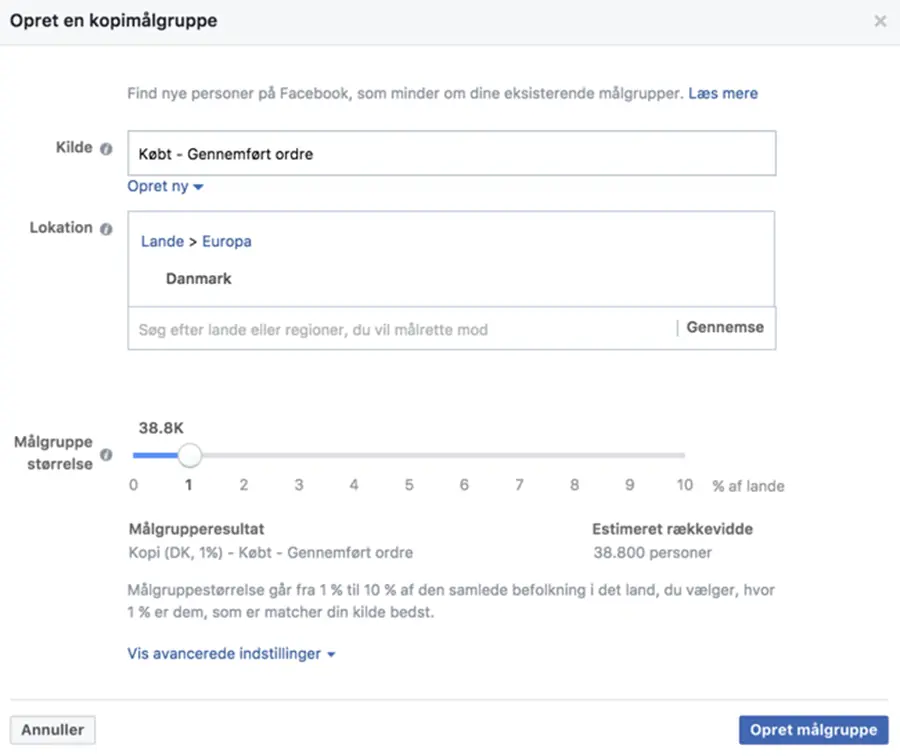The image size is (900, 756).
Task: Click the Lande breadcrumb link
Action: coord(162,241)
